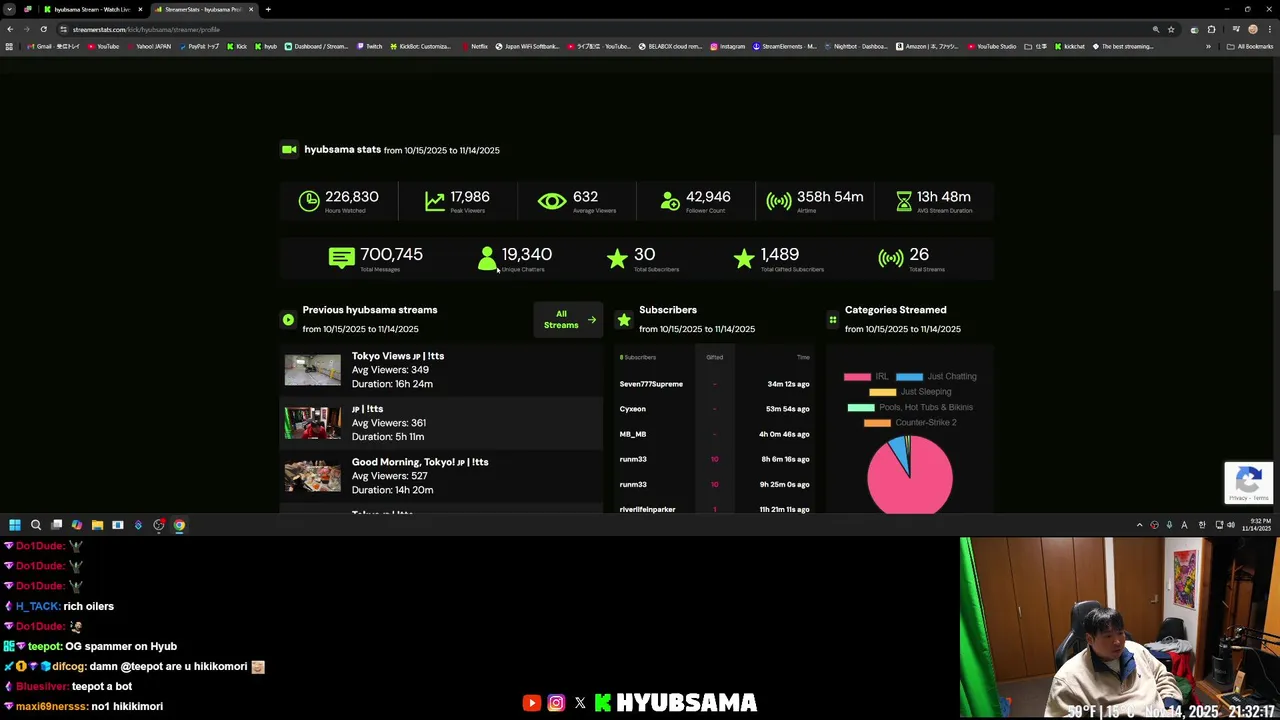Open the Chrome profile avatar
Image resolution: width=1280 pixels, height=720 pixels.
tap(1253, 29)
